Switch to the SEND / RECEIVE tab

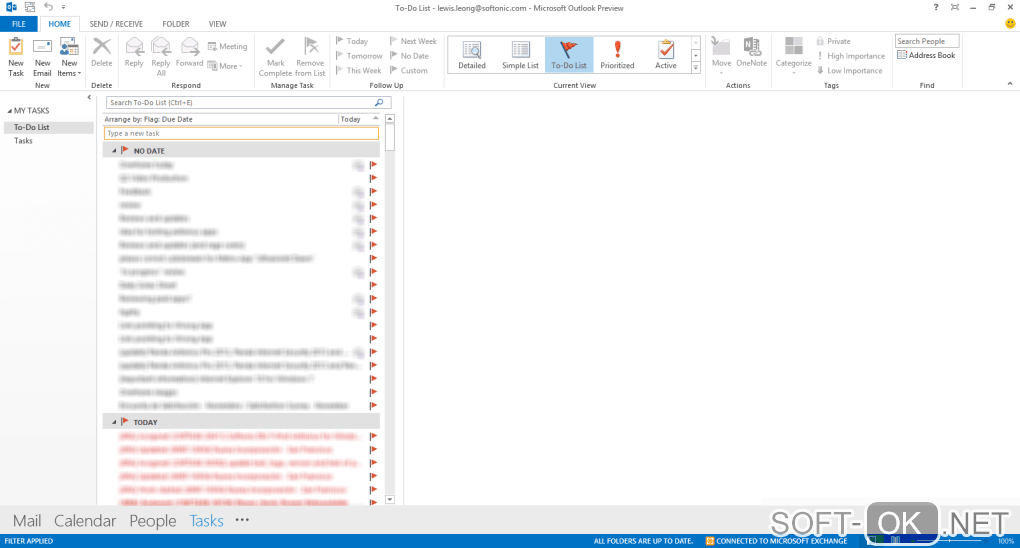coord(116,24)
